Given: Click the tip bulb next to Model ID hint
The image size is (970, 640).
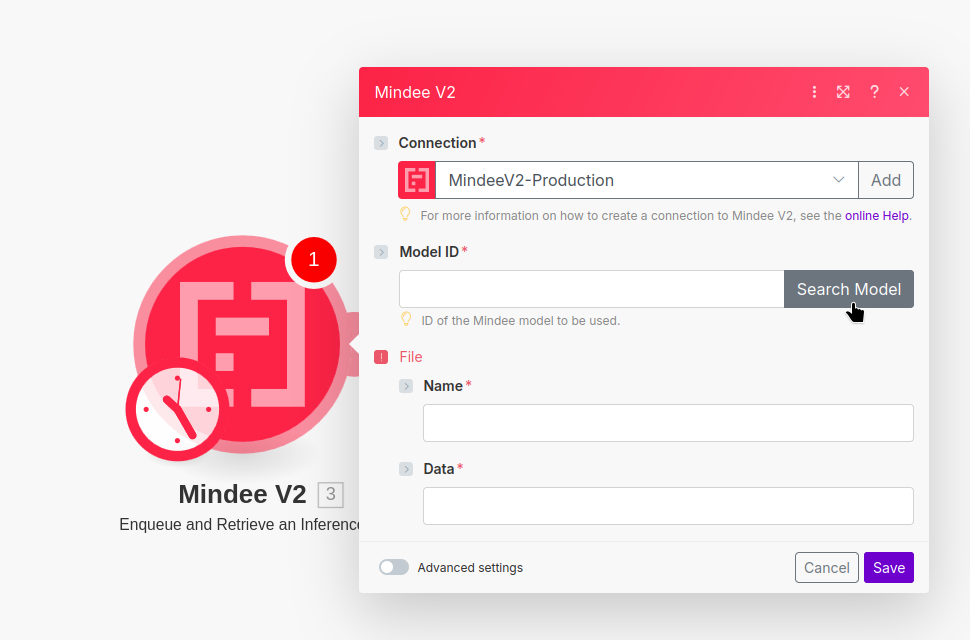Looking at the screenshot, I should tap(404, 320).
